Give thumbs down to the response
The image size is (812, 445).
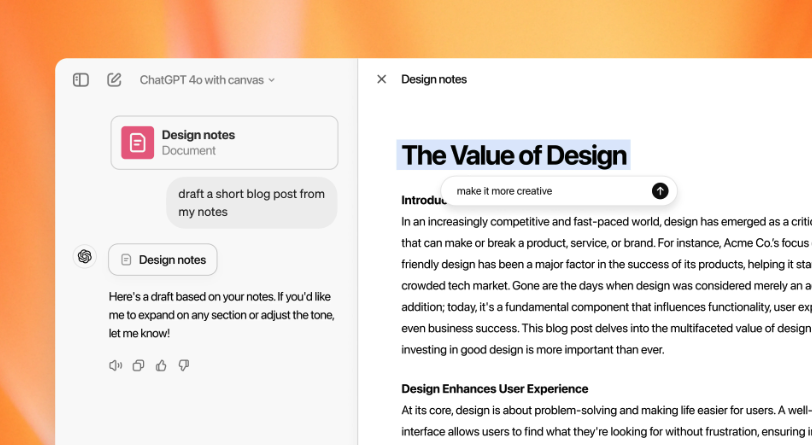coord(184,366)
